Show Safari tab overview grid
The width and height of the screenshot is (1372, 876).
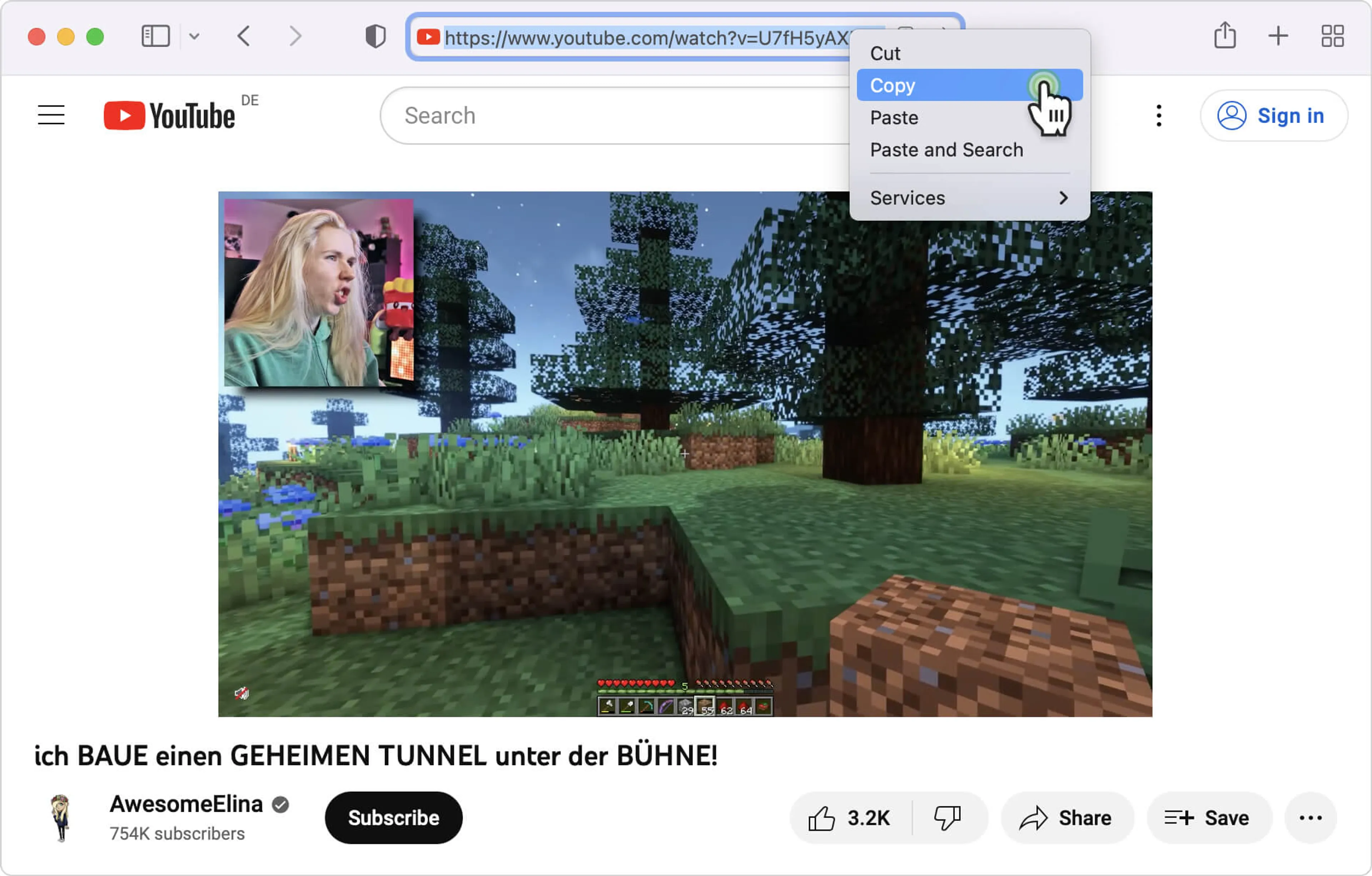(x=1332, y=36)
